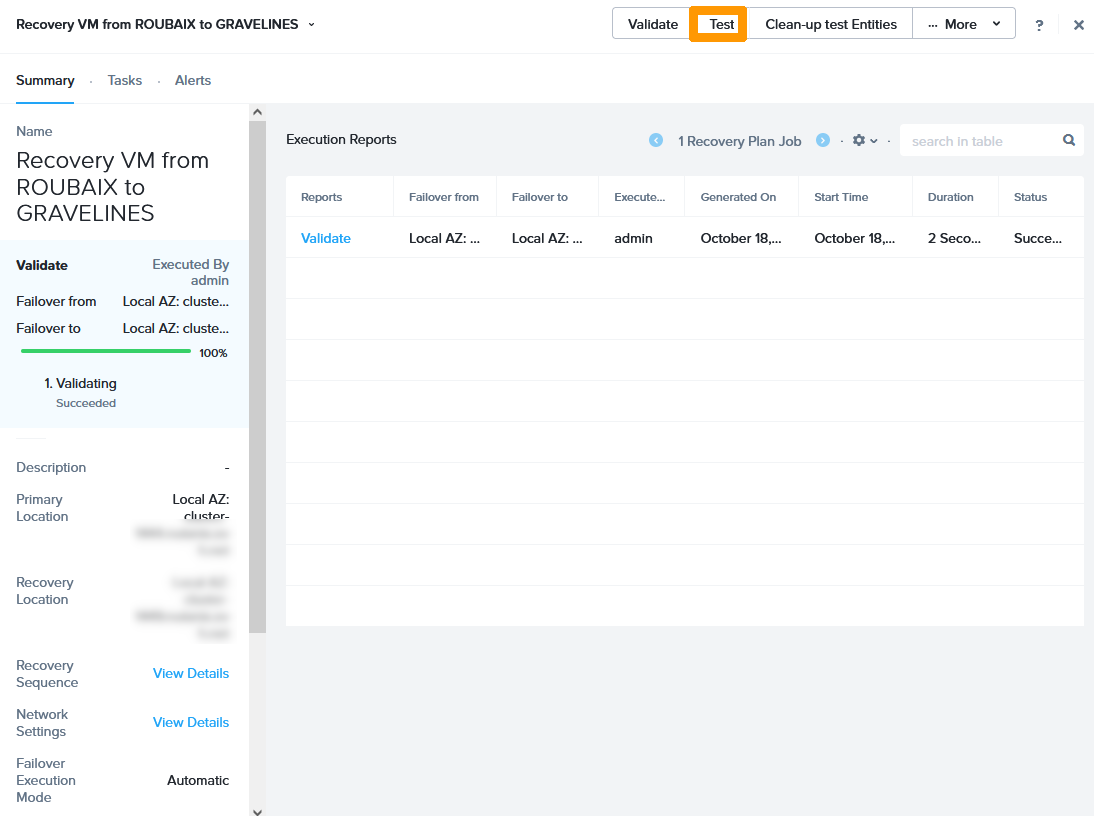The height and width of the screenshot is (816, 1094).
Task: Click the help question mark icon
Action: 1039,25
